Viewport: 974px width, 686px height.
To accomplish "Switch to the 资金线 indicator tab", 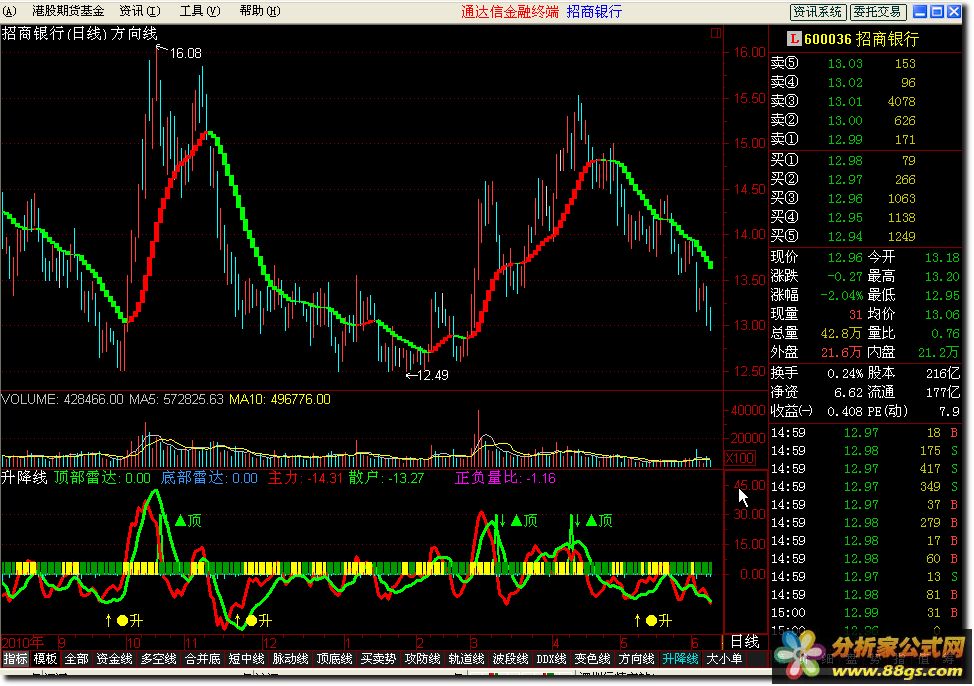I will tap(114, 658).
